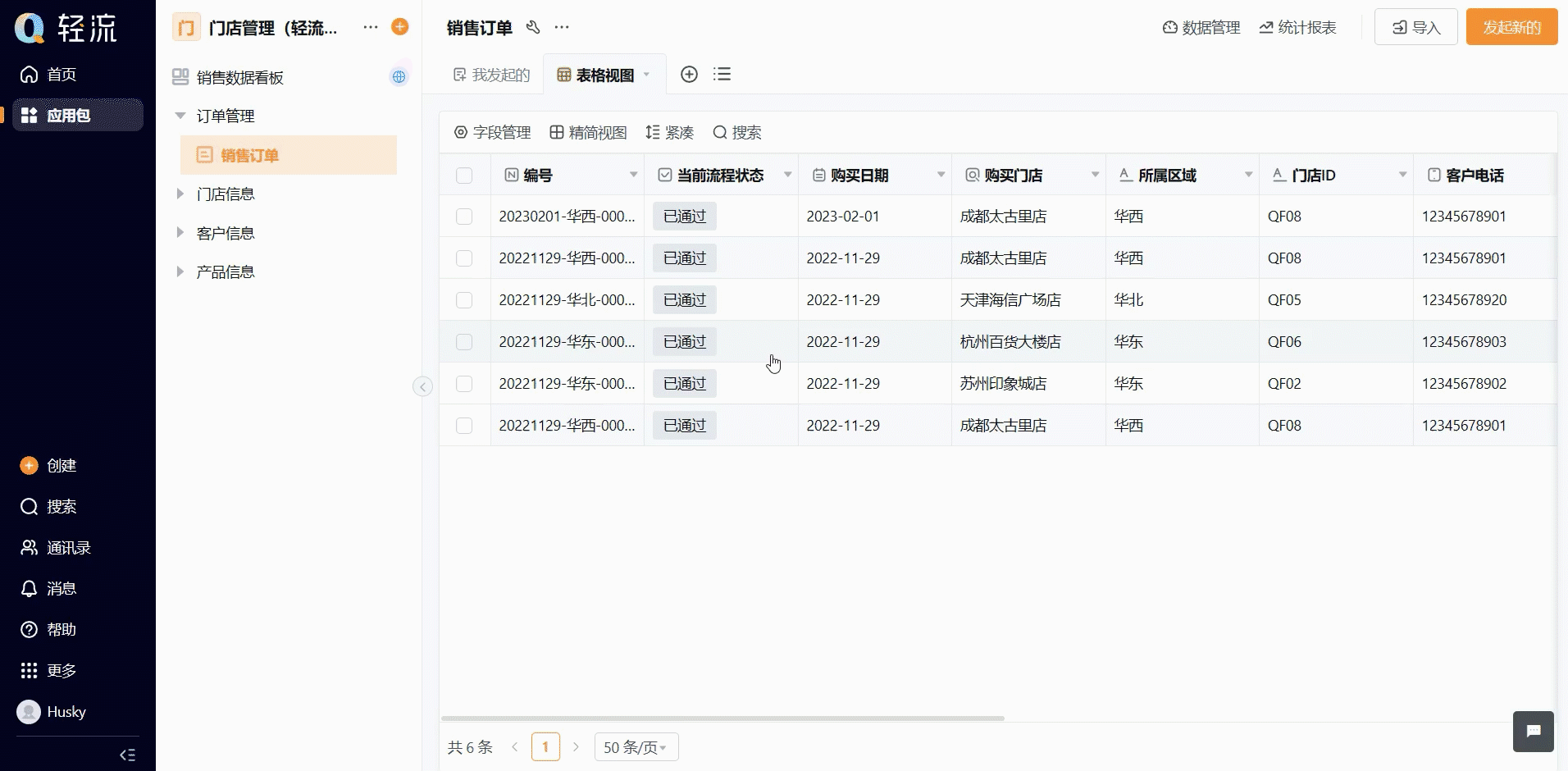Click wrench settings icon beside 销售订单 title

point(533,27)
